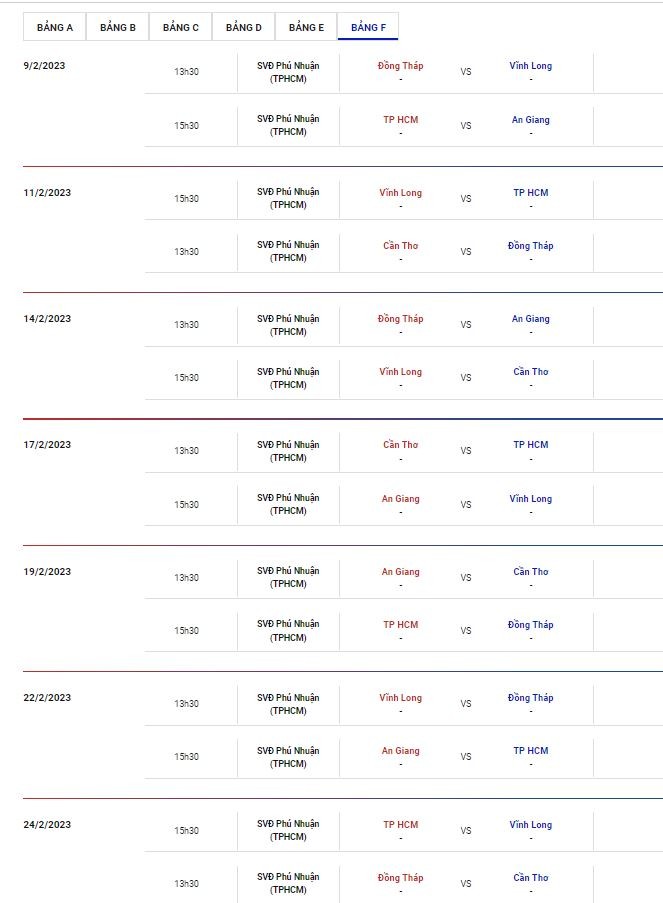The height and width of the screenshot is (903, 663).
Task: Open Vĩnh Long in the 11/2/2023 15h30 match
Action: (x=401, y=193)
